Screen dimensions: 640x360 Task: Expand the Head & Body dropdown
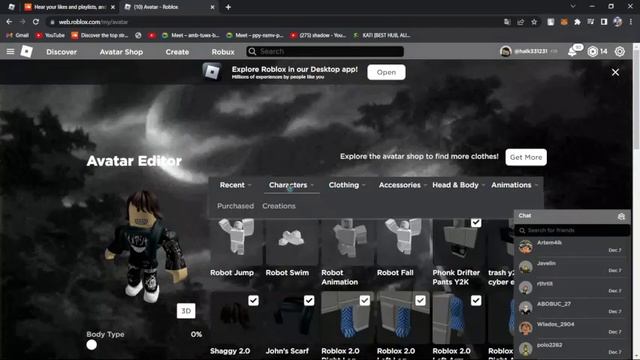[x=458, y=185]
